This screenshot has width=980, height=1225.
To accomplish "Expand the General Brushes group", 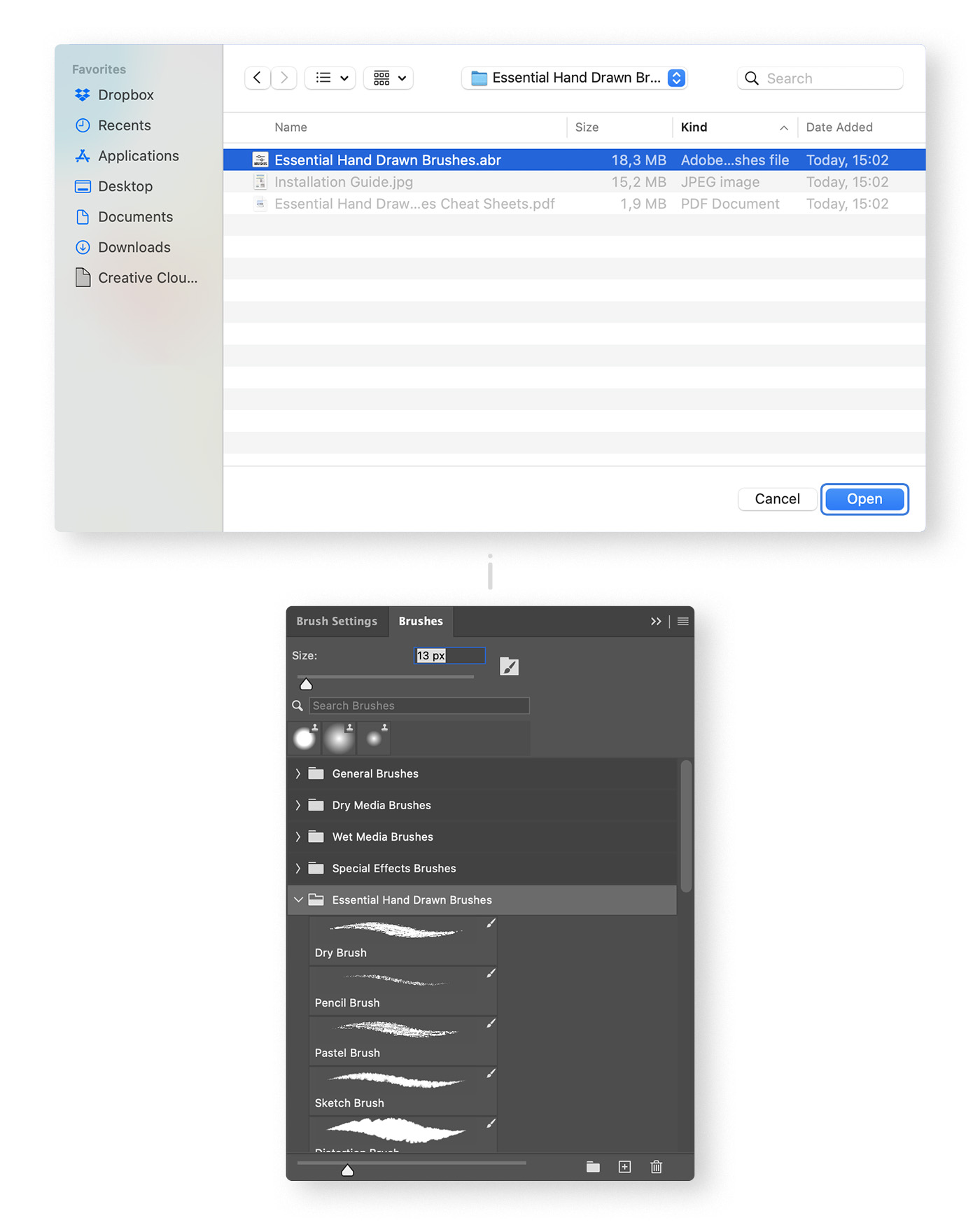I will point(298,773).
